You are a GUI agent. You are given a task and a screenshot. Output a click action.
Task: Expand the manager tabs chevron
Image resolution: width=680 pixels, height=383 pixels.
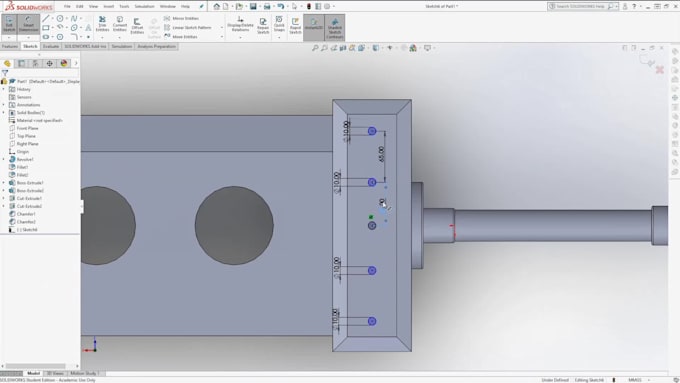point(76,63)
